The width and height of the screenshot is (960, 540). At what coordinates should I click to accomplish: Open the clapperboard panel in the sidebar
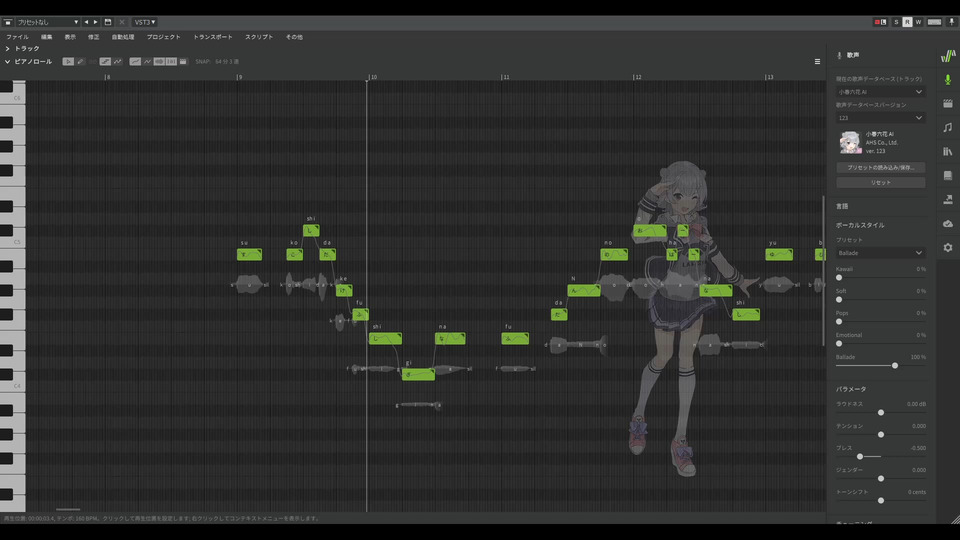coord(948,103)
